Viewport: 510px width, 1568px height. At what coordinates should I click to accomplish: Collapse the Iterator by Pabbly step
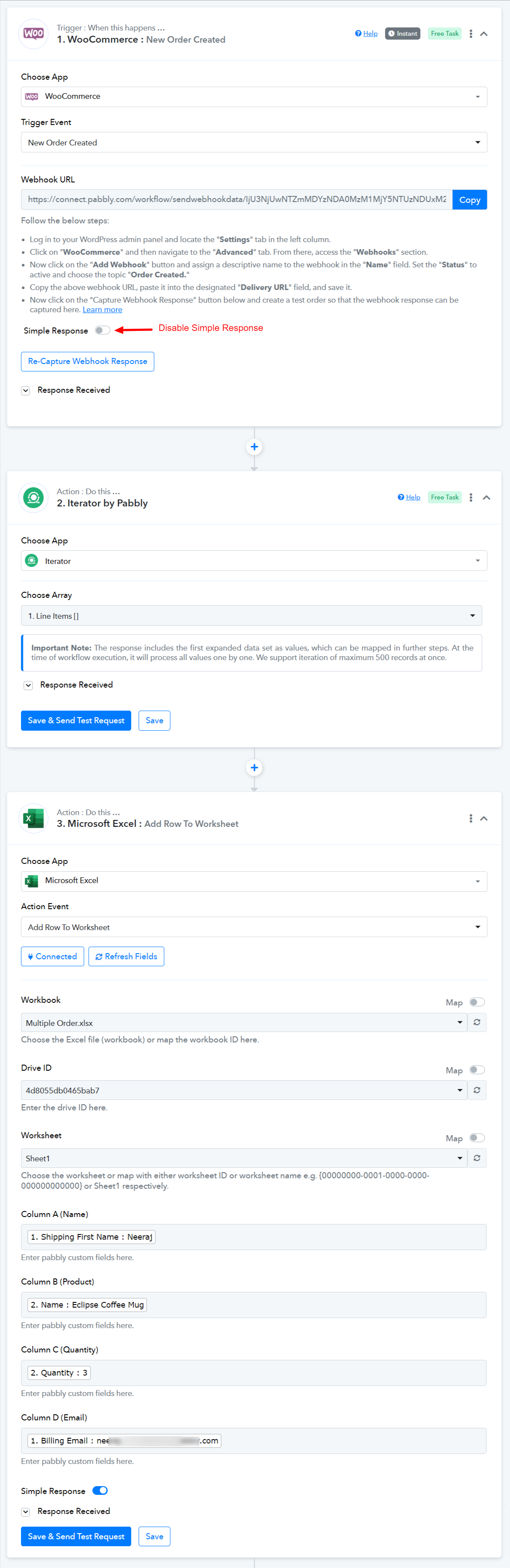click(487, 498)
